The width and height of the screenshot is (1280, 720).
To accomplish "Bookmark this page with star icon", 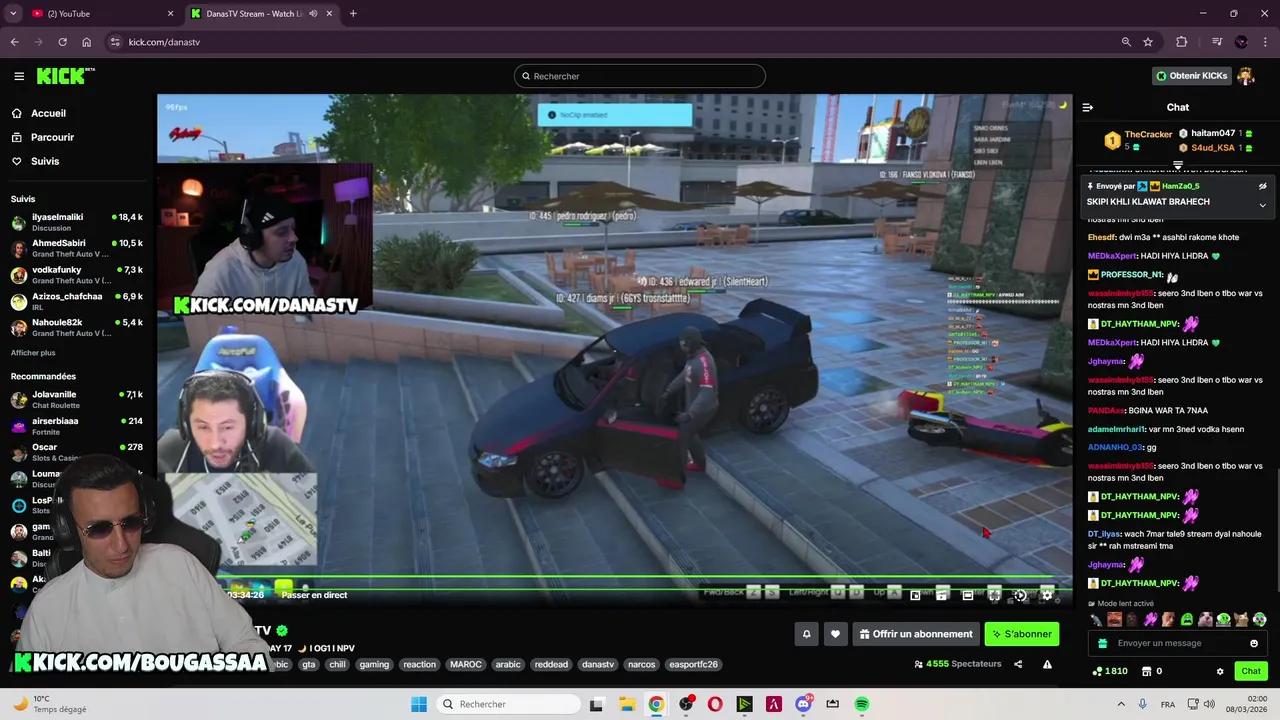I will click(1148, 42).
